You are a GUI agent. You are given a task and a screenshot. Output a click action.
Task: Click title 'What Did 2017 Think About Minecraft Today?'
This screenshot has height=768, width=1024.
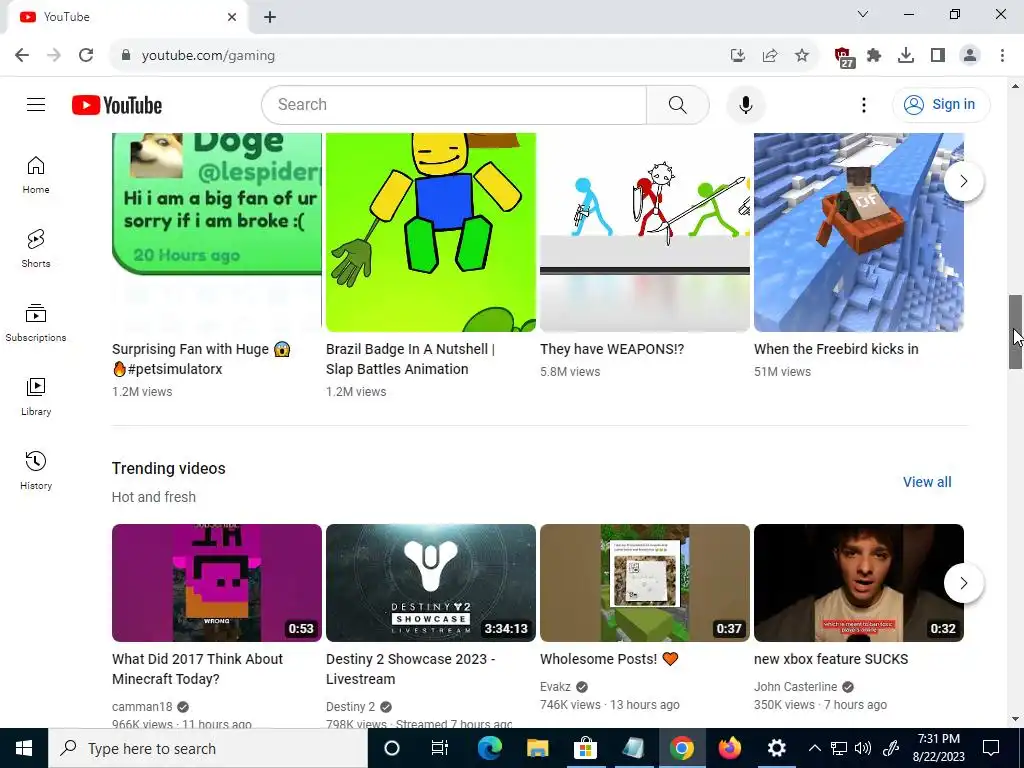point(197,669)
